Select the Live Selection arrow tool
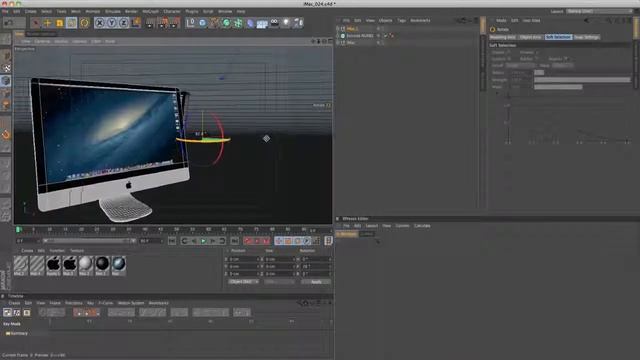Screen dimensions: 640x360 click(36, 23)
